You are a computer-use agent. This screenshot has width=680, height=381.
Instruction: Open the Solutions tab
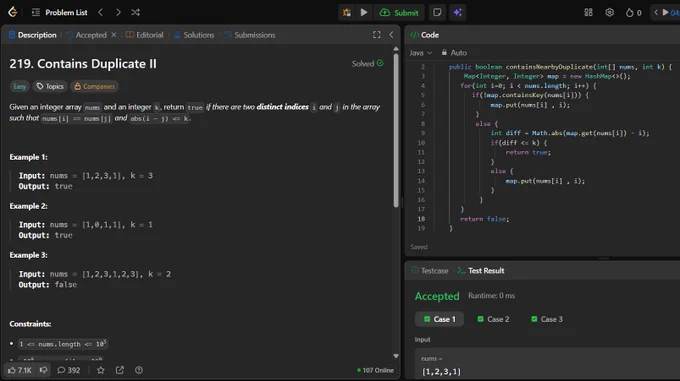click(194, 35)
